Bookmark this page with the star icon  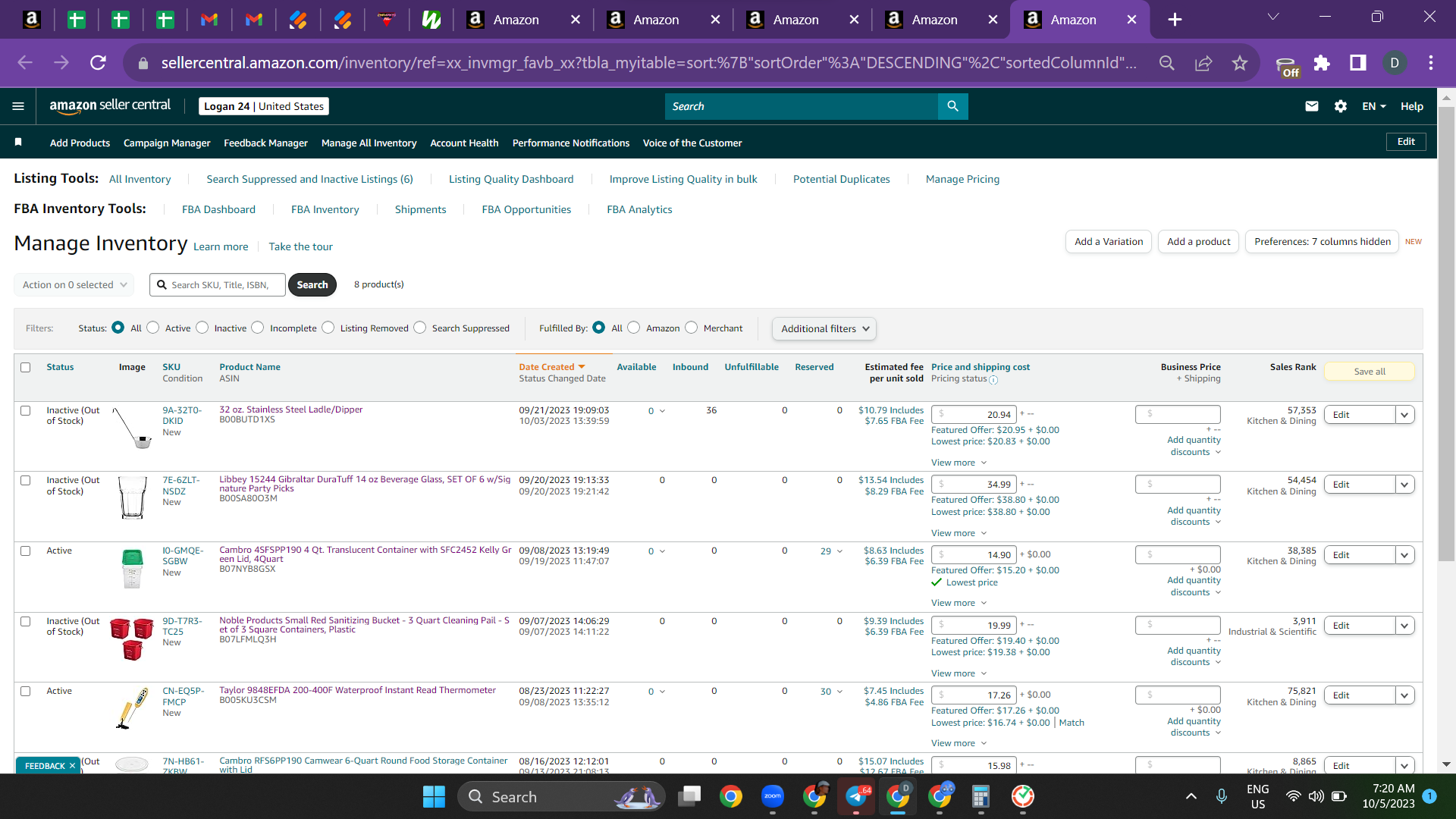pyautogui.click(x=1240, y=63)
